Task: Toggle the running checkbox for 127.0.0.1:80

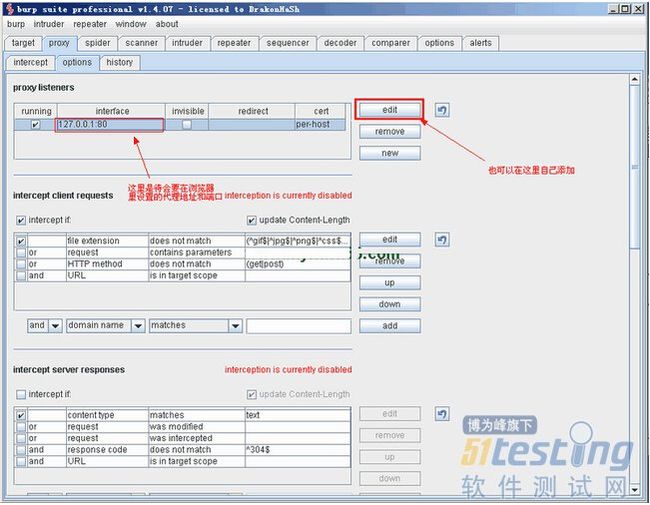Action: pos(36,124)
